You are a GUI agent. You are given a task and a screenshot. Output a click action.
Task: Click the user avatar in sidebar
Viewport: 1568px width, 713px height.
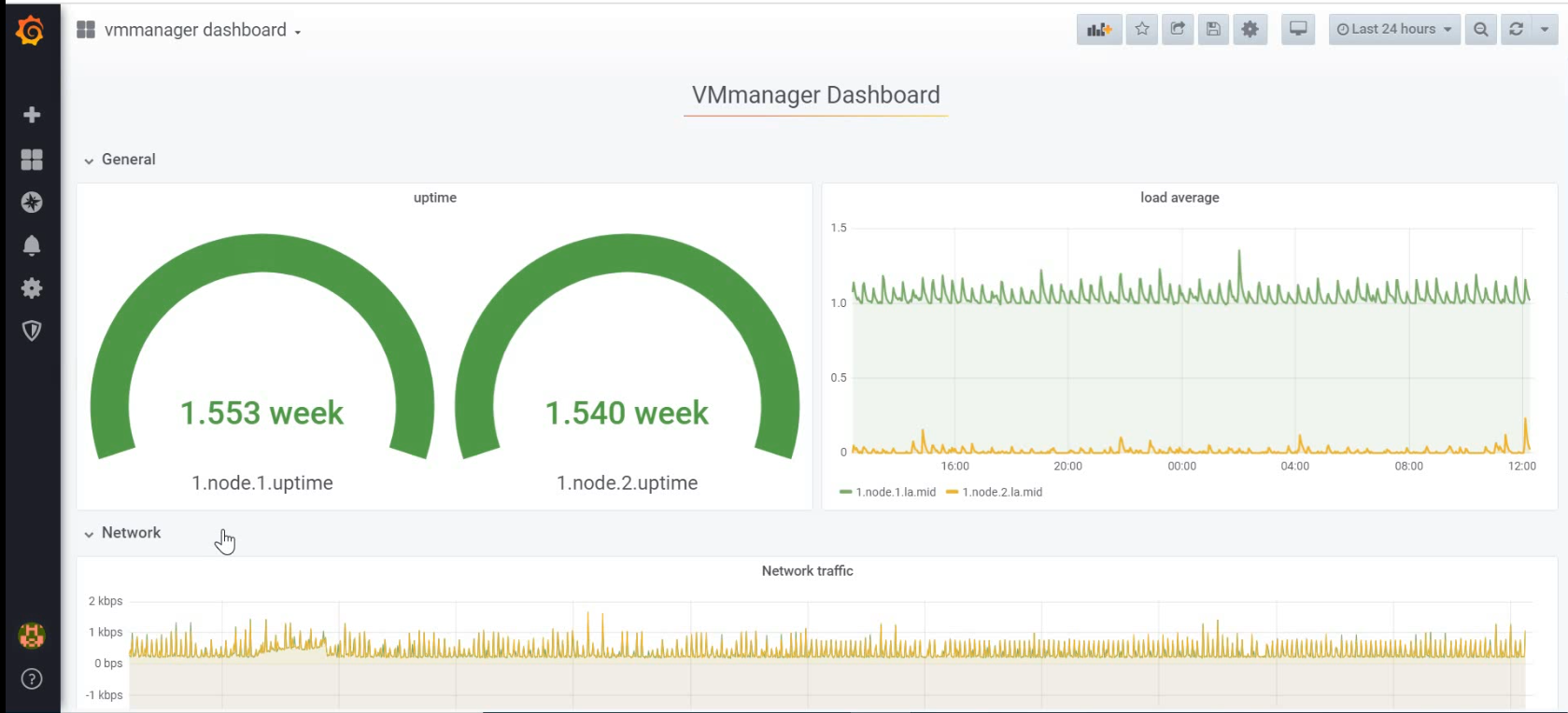32,636
